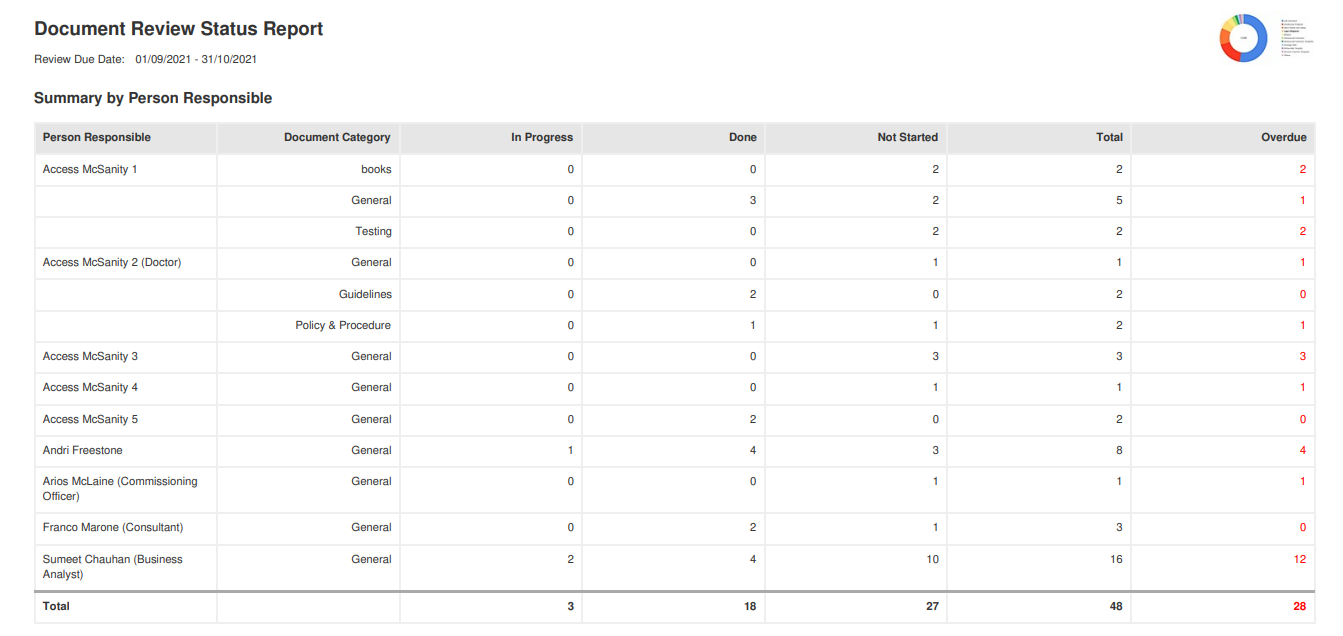Click the Document Category column header

(337, 137)
